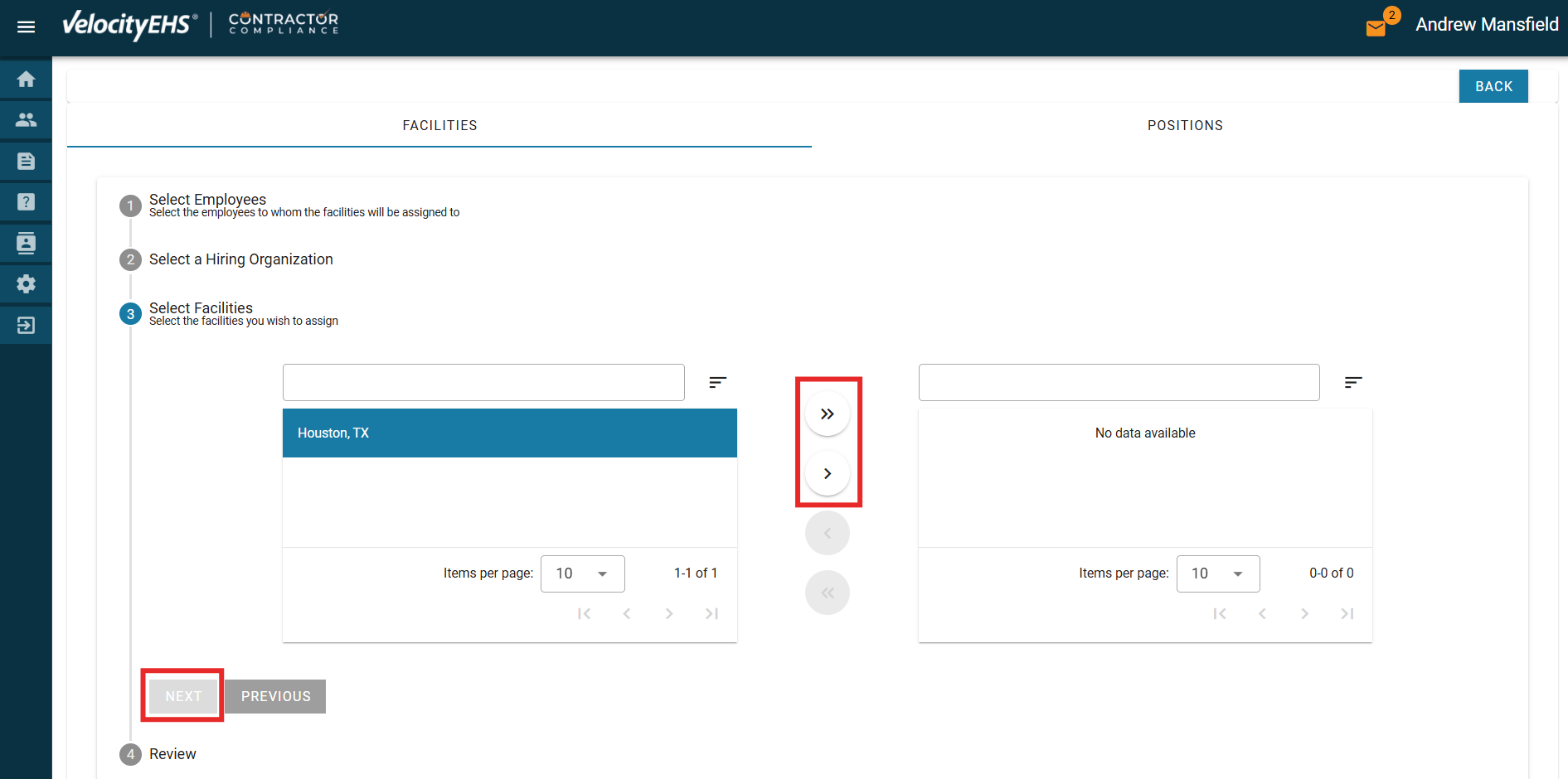This screenshot has height=779, width=1568.
Task: Select Houston, TX facility row
Action: coord(509,433)
